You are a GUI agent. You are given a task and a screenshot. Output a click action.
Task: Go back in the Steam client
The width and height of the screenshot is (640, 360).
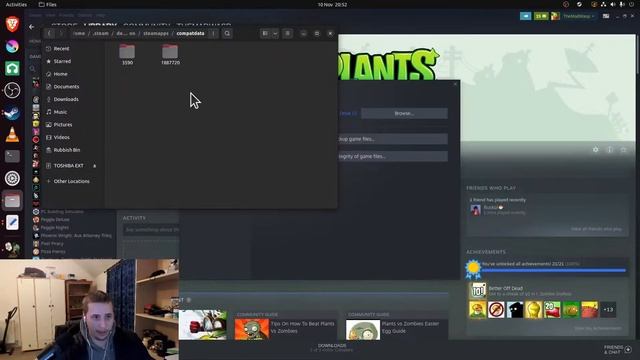pyautogui.click(x=32, y=27)
